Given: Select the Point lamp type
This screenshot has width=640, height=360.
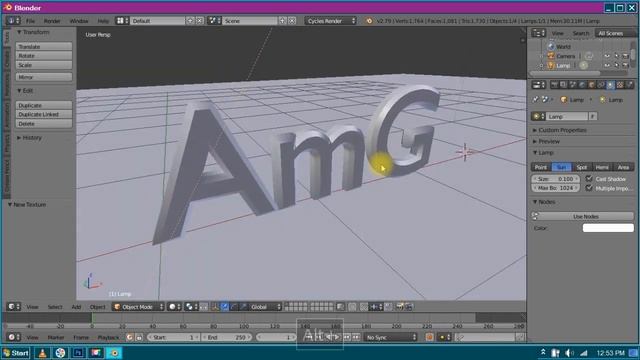Looking at the screenshot, I should (541, 167).
